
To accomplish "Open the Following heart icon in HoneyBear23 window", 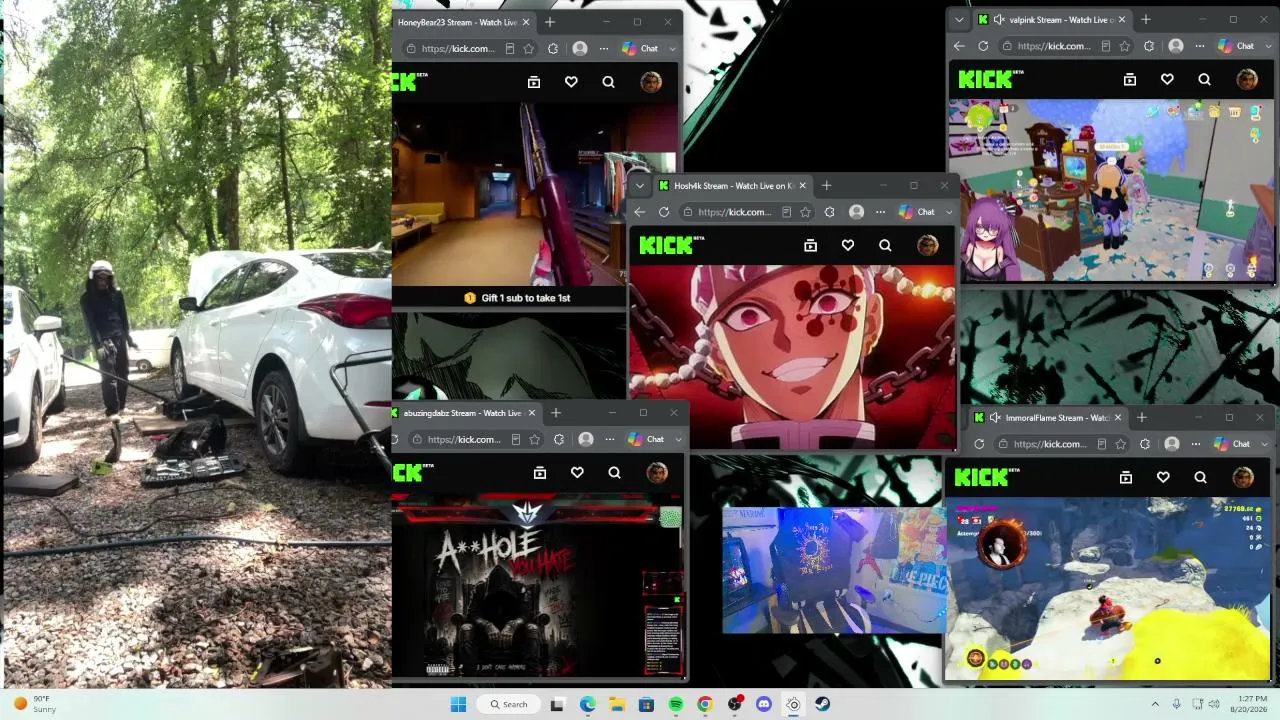I will (571, 82).
